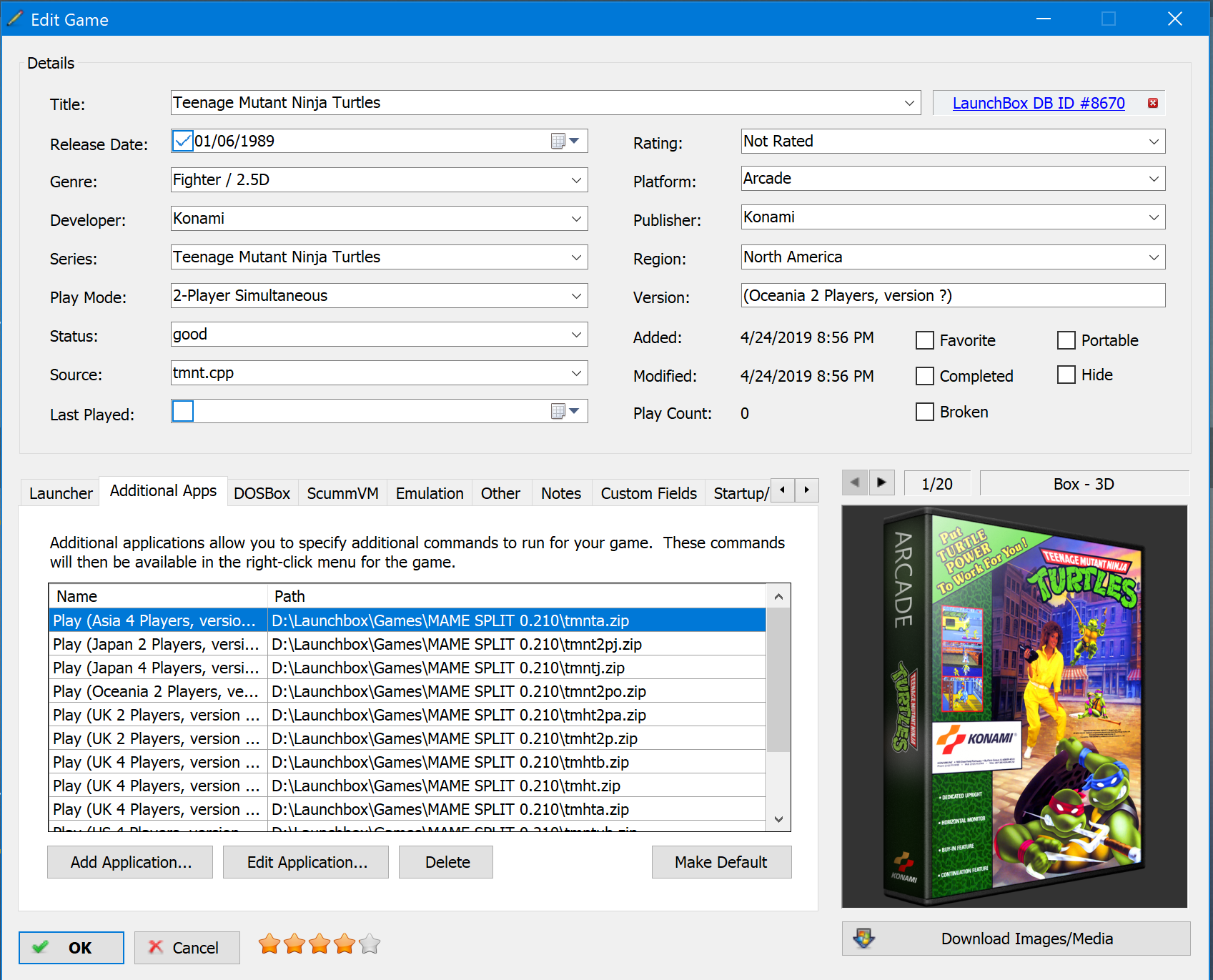This screenshot has height=980, width=1213.
Task: Click the Make Default button
Action: click(721, 862)
